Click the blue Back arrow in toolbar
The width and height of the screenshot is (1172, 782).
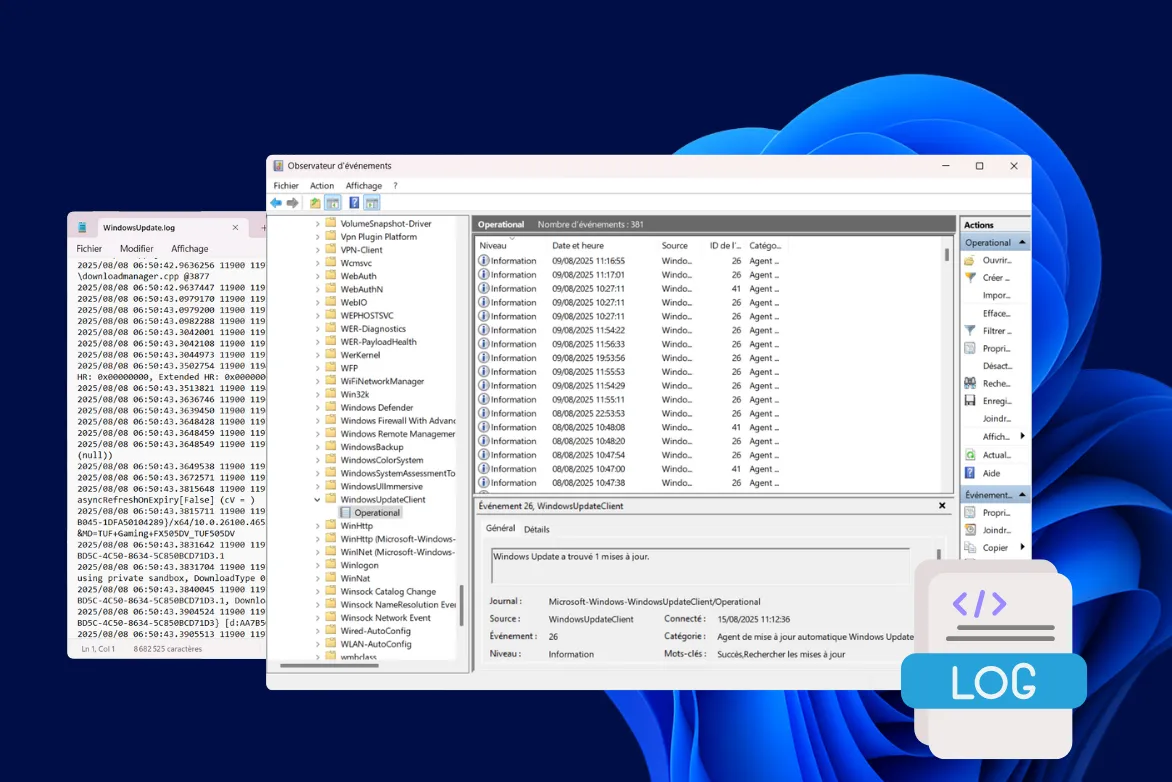[x=276, y=203]
